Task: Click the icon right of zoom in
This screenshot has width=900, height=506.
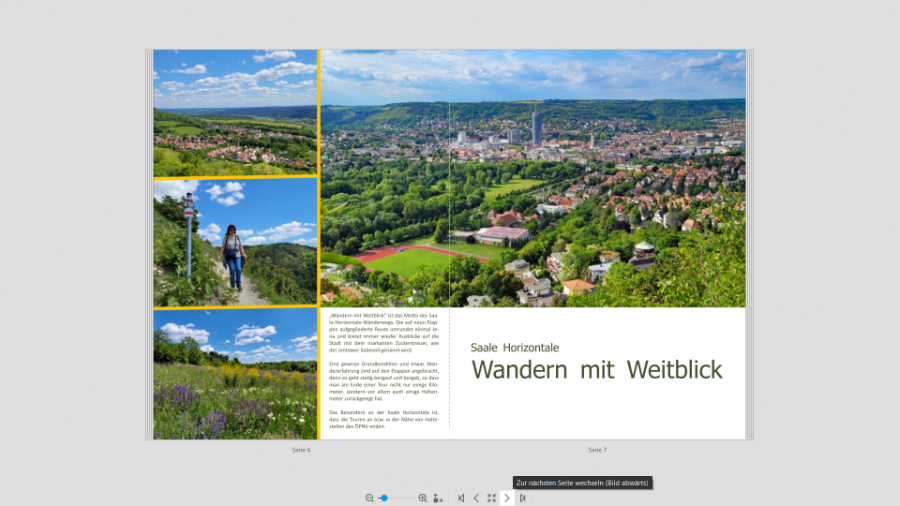Action: (438, 498)
